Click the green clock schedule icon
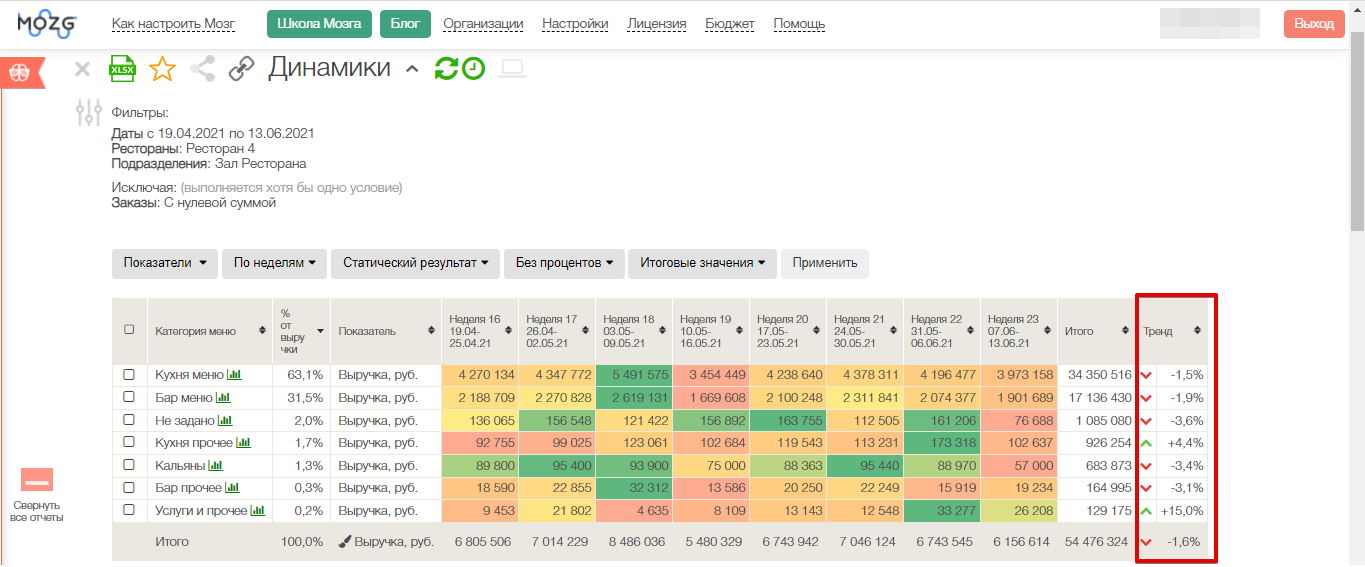Screen dimensions: 1365x567 [x=473, y=69]
